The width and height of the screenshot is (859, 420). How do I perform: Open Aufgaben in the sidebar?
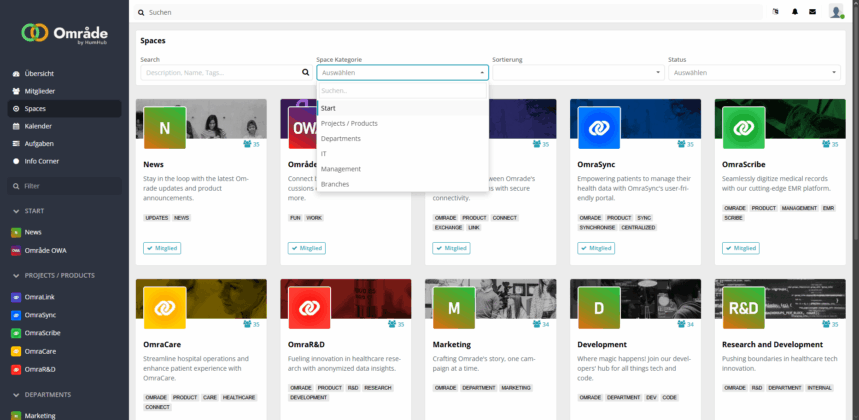tap(65, 143)
